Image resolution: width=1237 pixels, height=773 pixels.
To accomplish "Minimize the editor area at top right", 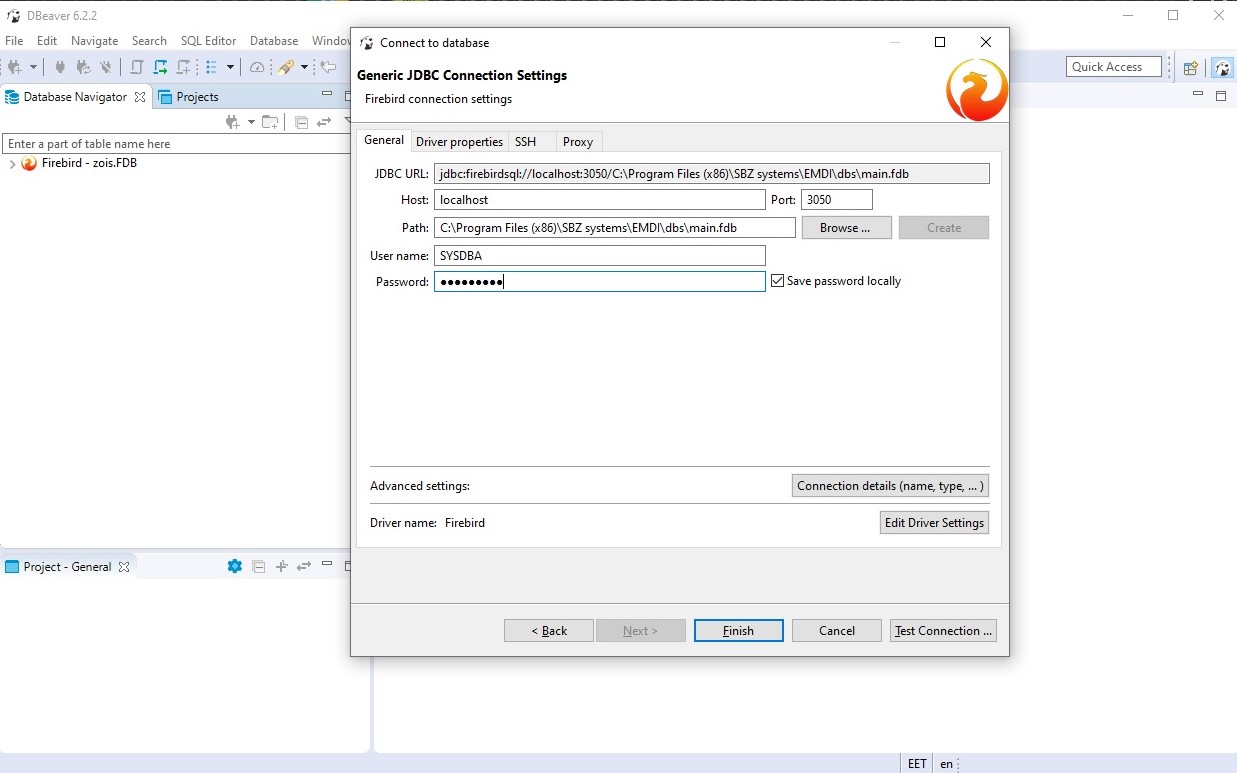I will click(1197, 94).
